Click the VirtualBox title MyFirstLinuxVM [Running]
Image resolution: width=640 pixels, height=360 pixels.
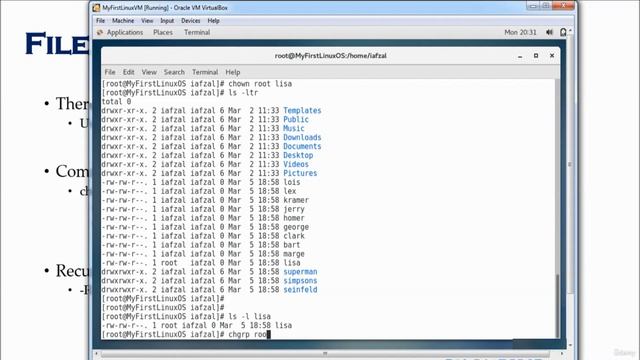pyautogui.click(x=136, y=8)
